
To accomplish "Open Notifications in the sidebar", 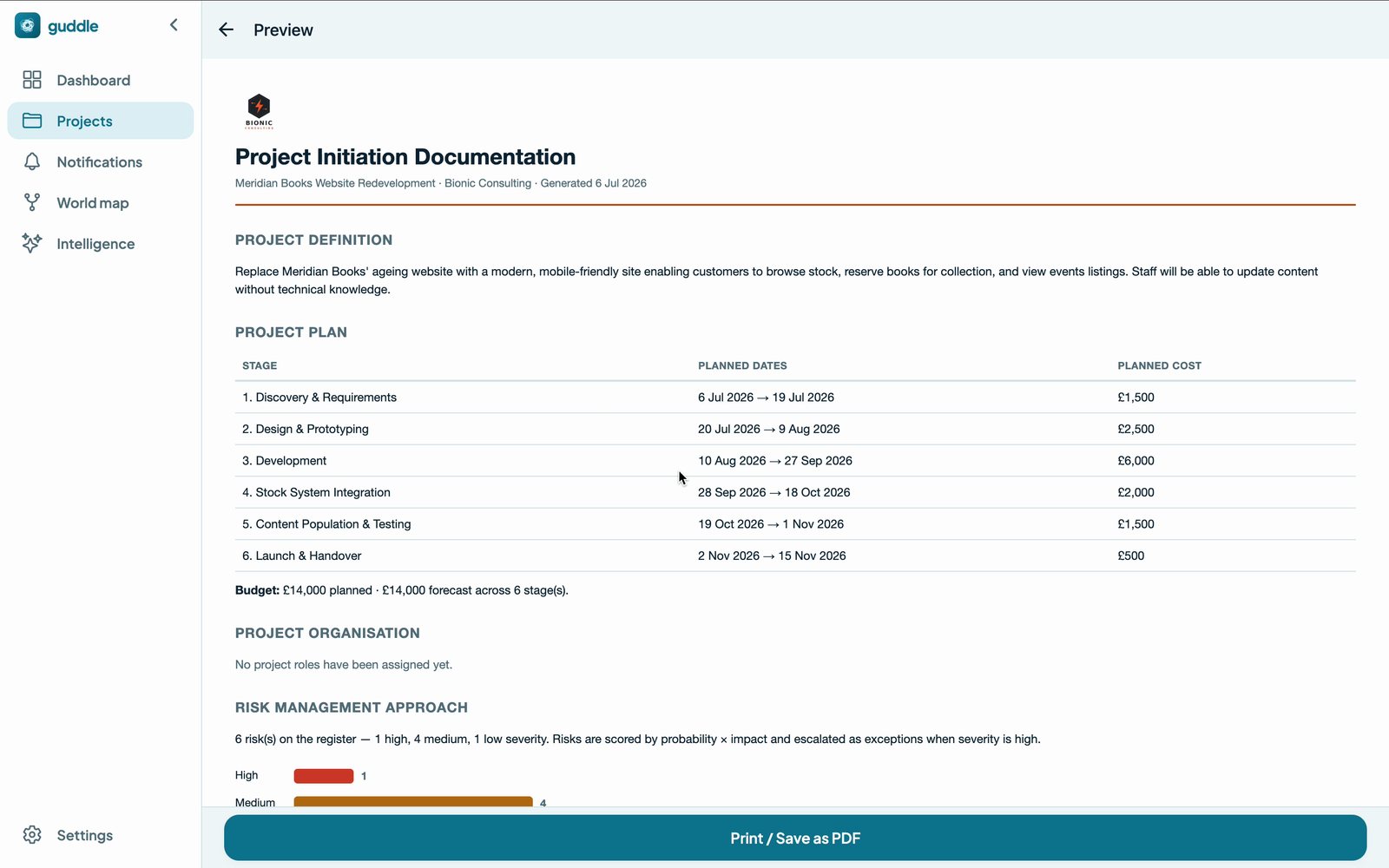I will tap(101, 161).
